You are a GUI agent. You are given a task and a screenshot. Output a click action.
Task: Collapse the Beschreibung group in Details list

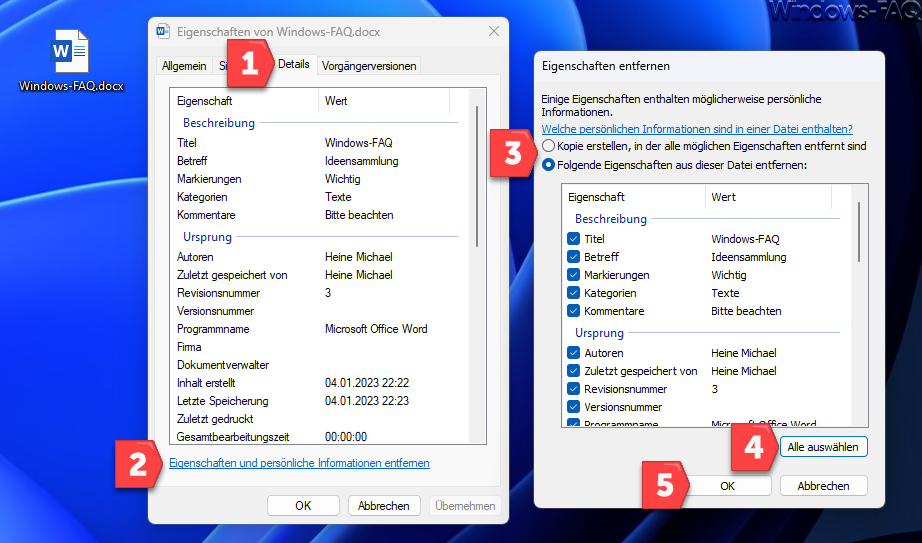[219, 123]
